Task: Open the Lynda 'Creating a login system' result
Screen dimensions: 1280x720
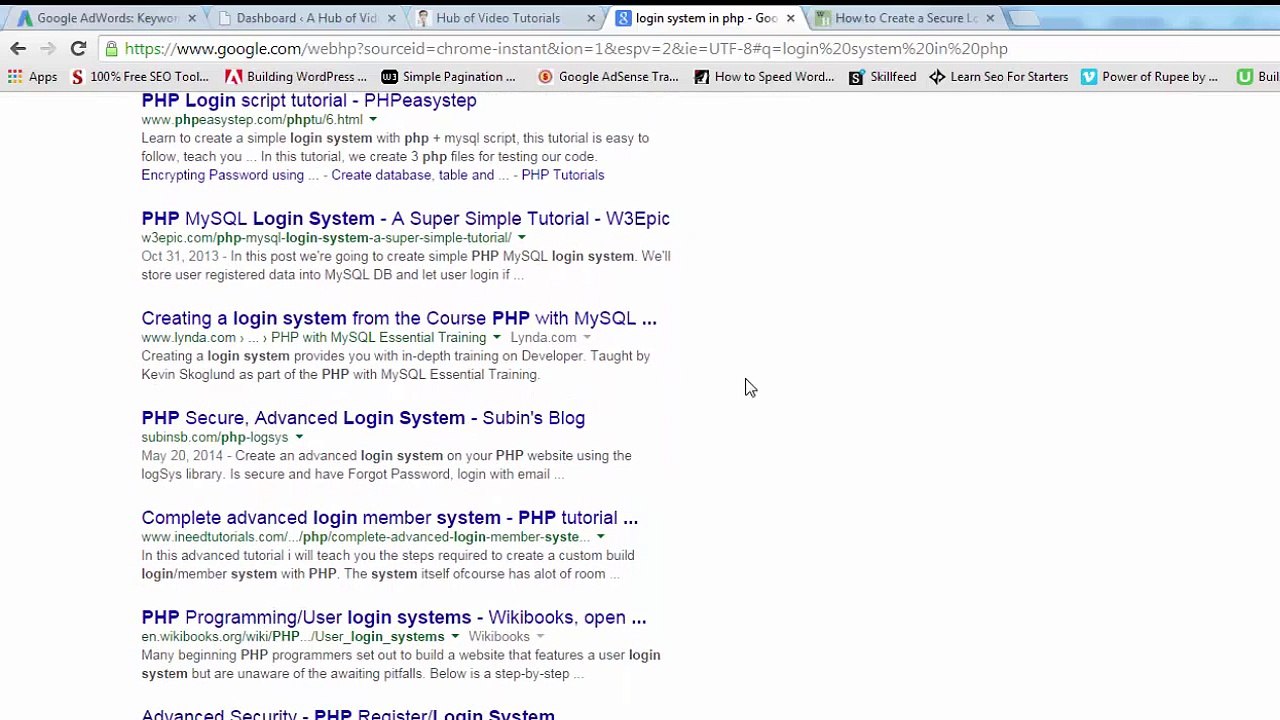Action: click(399, 318)
